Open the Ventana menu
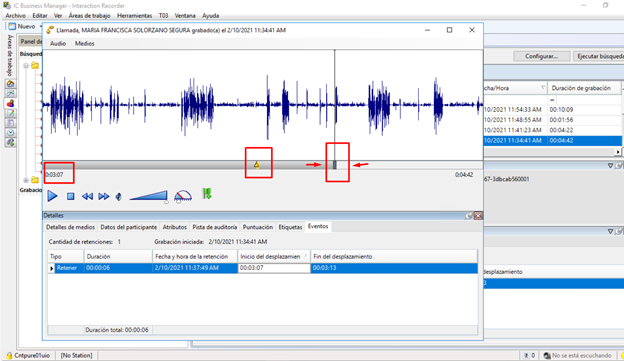 [x=185, y=16]
